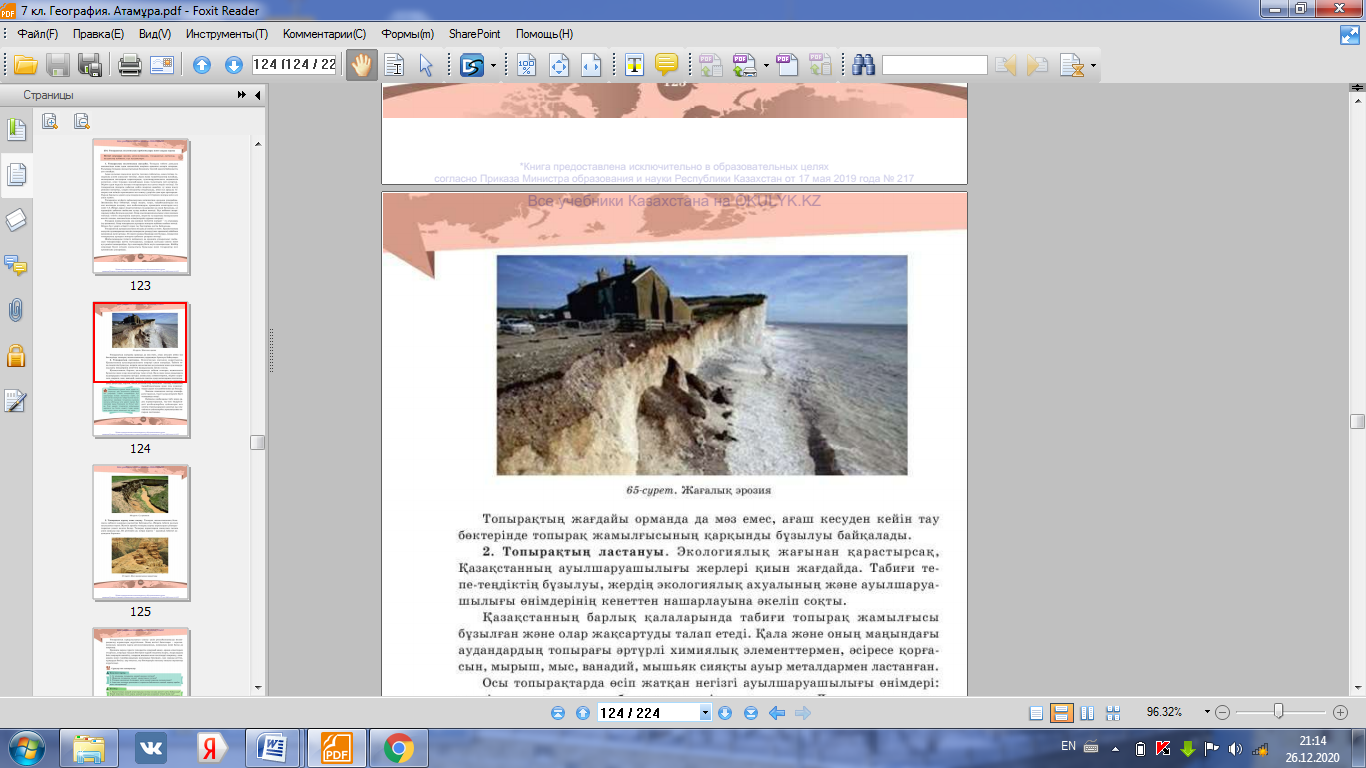The image size is (1366, 768).
Task: Select the highlighted page 124 thumbnail
Action: pos(140,369)
